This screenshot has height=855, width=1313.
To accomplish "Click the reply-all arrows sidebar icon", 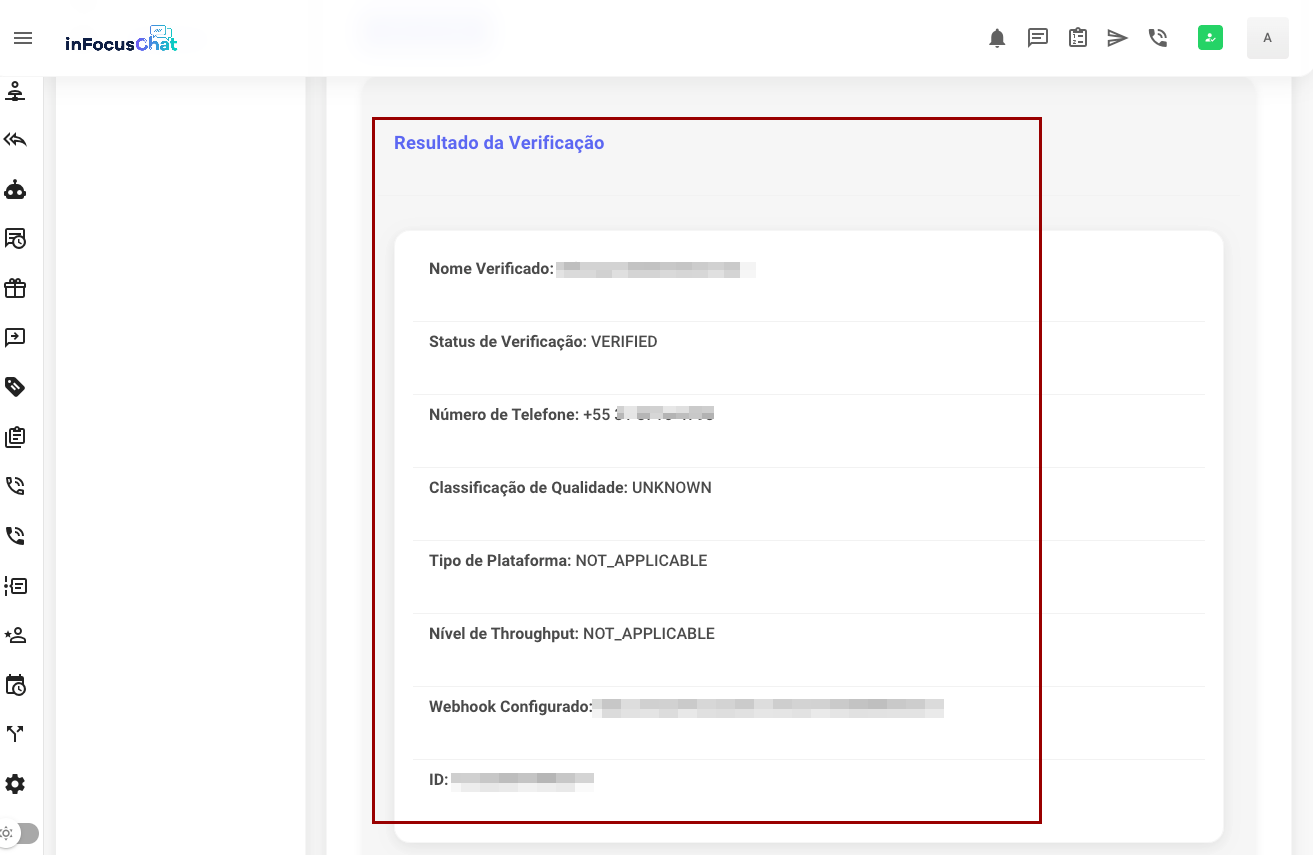I will [x=15, y=140].
